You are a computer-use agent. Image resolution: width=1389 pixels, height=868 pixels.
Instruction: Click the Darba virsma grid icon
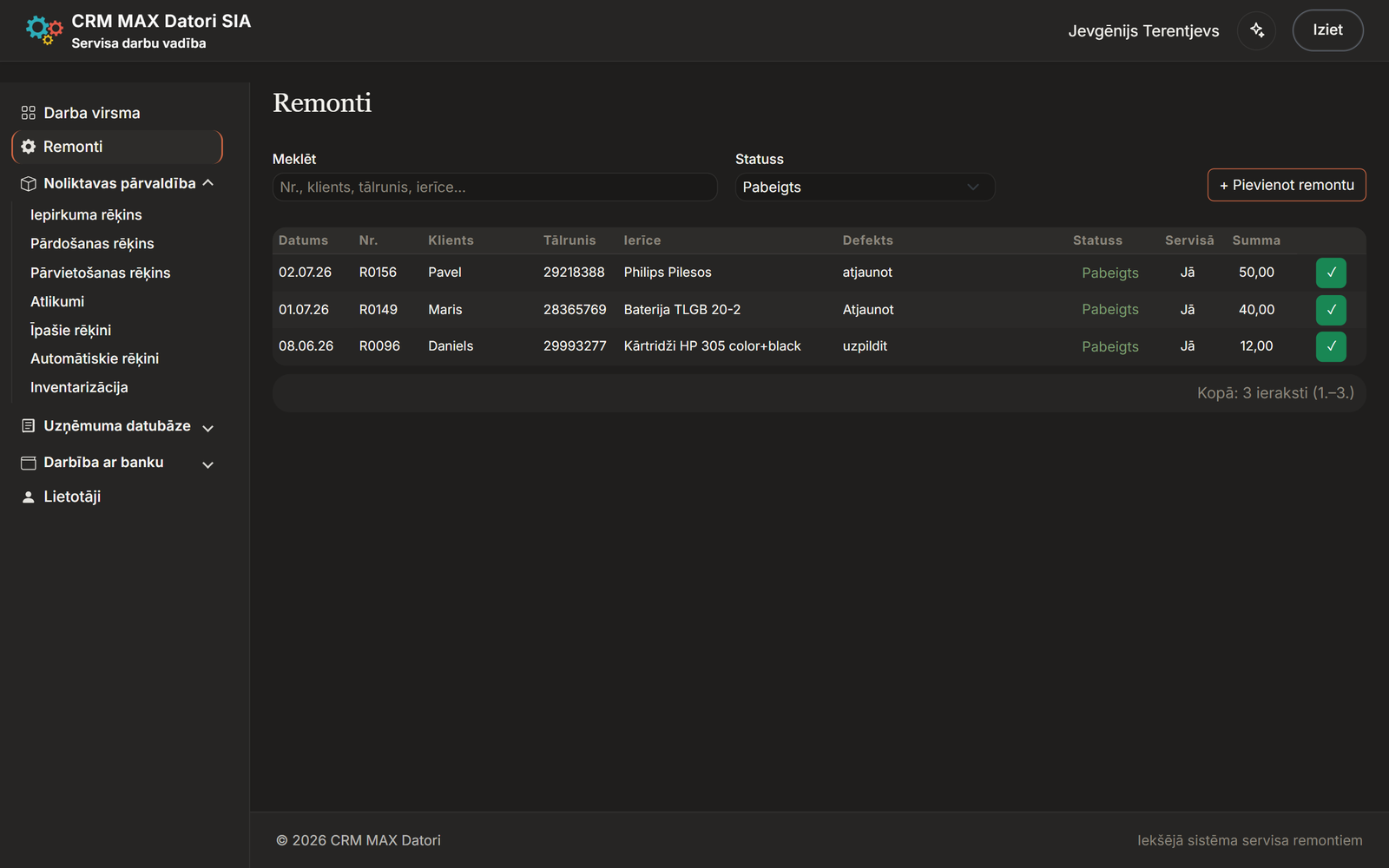click(29, 113)
